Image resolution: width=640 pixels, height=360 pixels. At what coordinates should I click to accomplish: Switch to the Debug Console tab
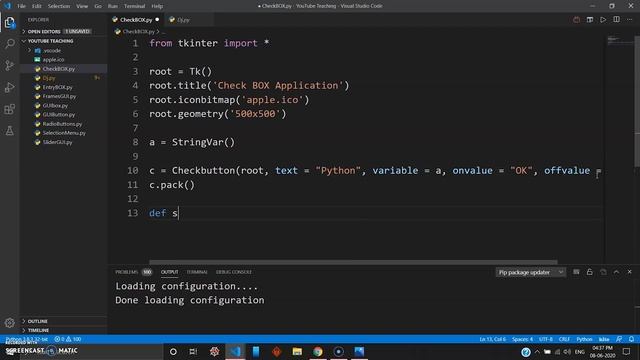pyautogui.click(x=233, y=272)
